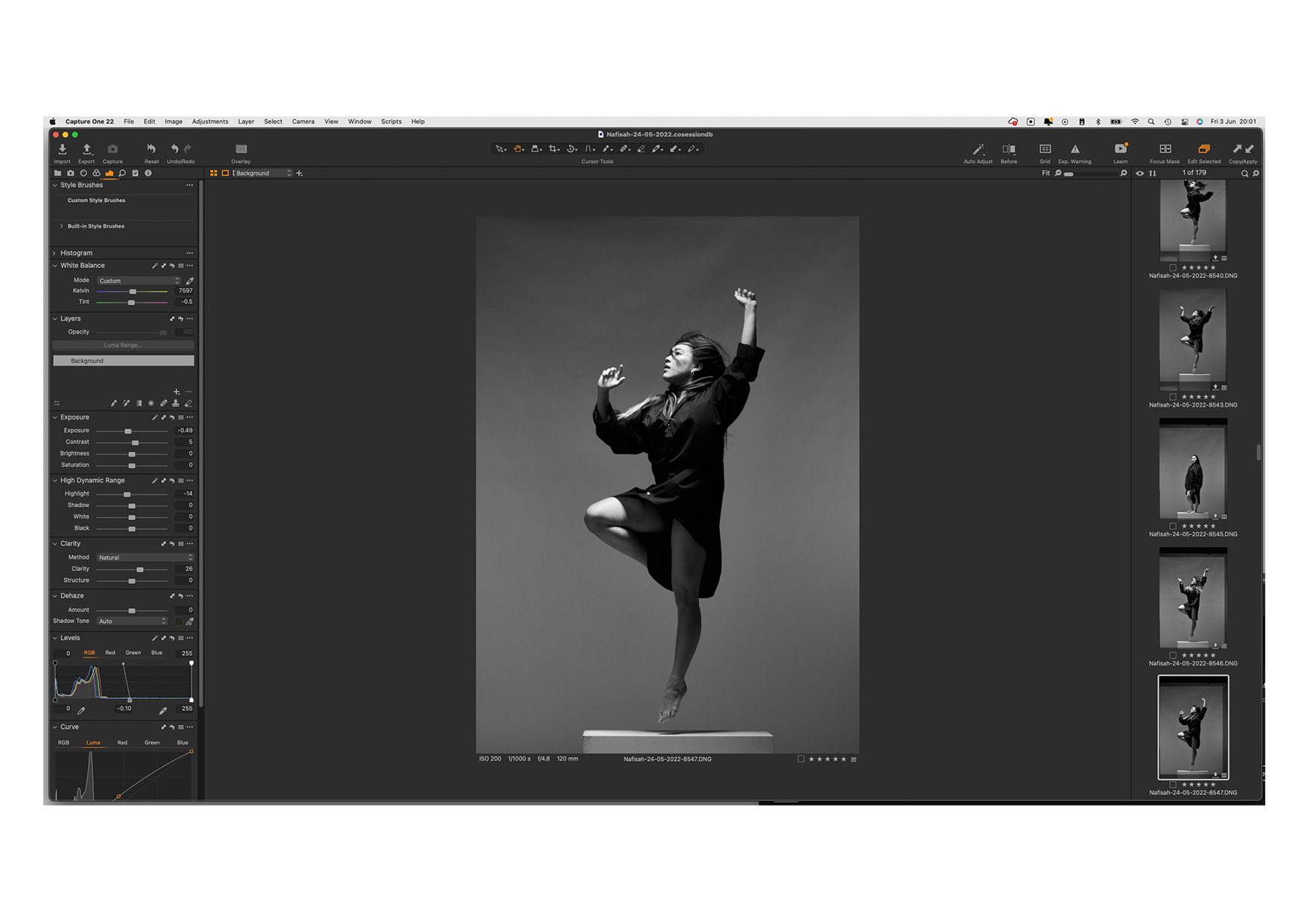Screen dimensions: 1307x924
Task: Add a new layer with the plus icon
Action: click(x=177, y=392)
